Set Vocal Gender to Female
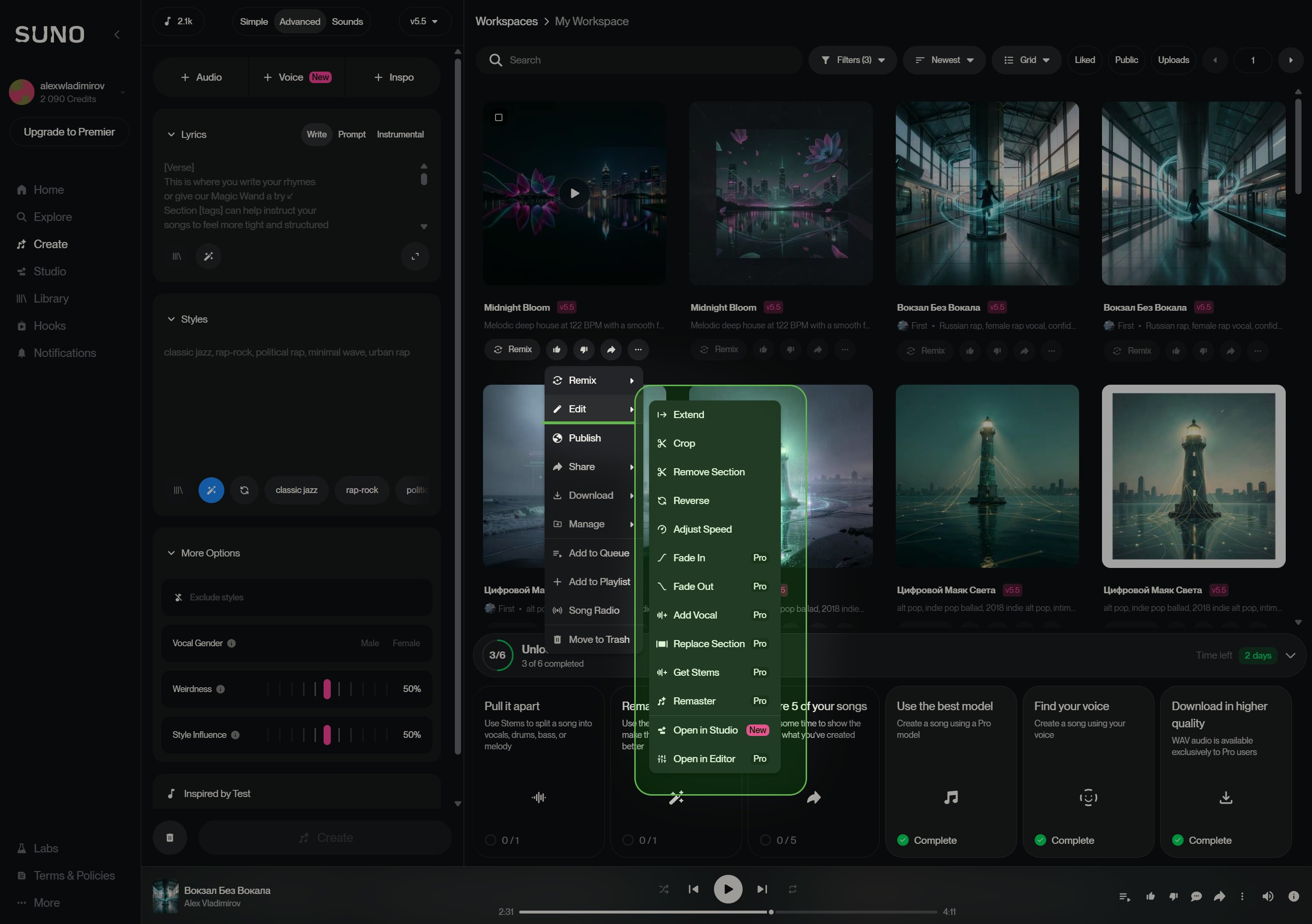This screenshot has width=1312, height=924. pos(406,643)
